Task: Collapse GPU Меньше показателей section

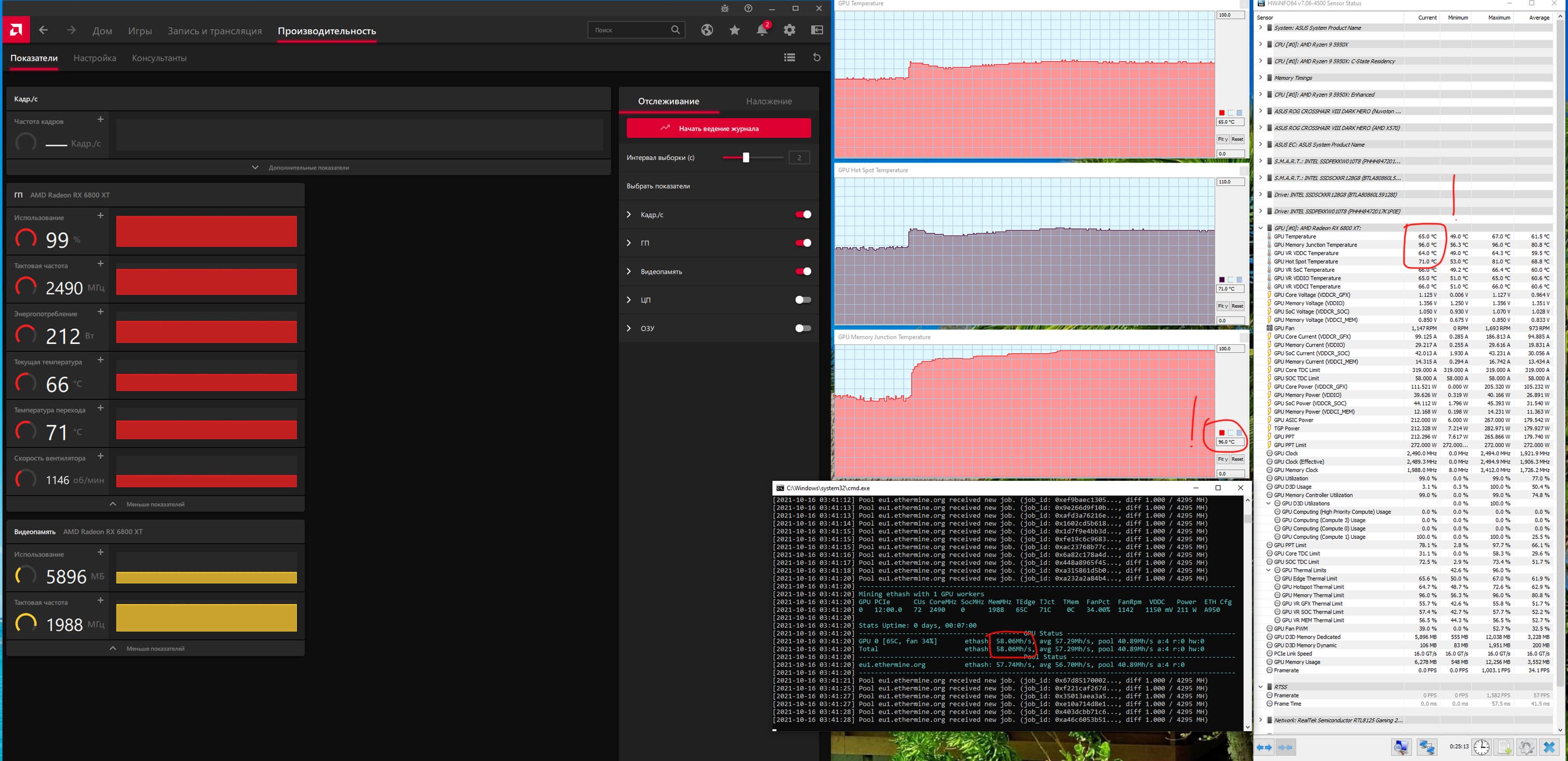Action: [148, 504]
